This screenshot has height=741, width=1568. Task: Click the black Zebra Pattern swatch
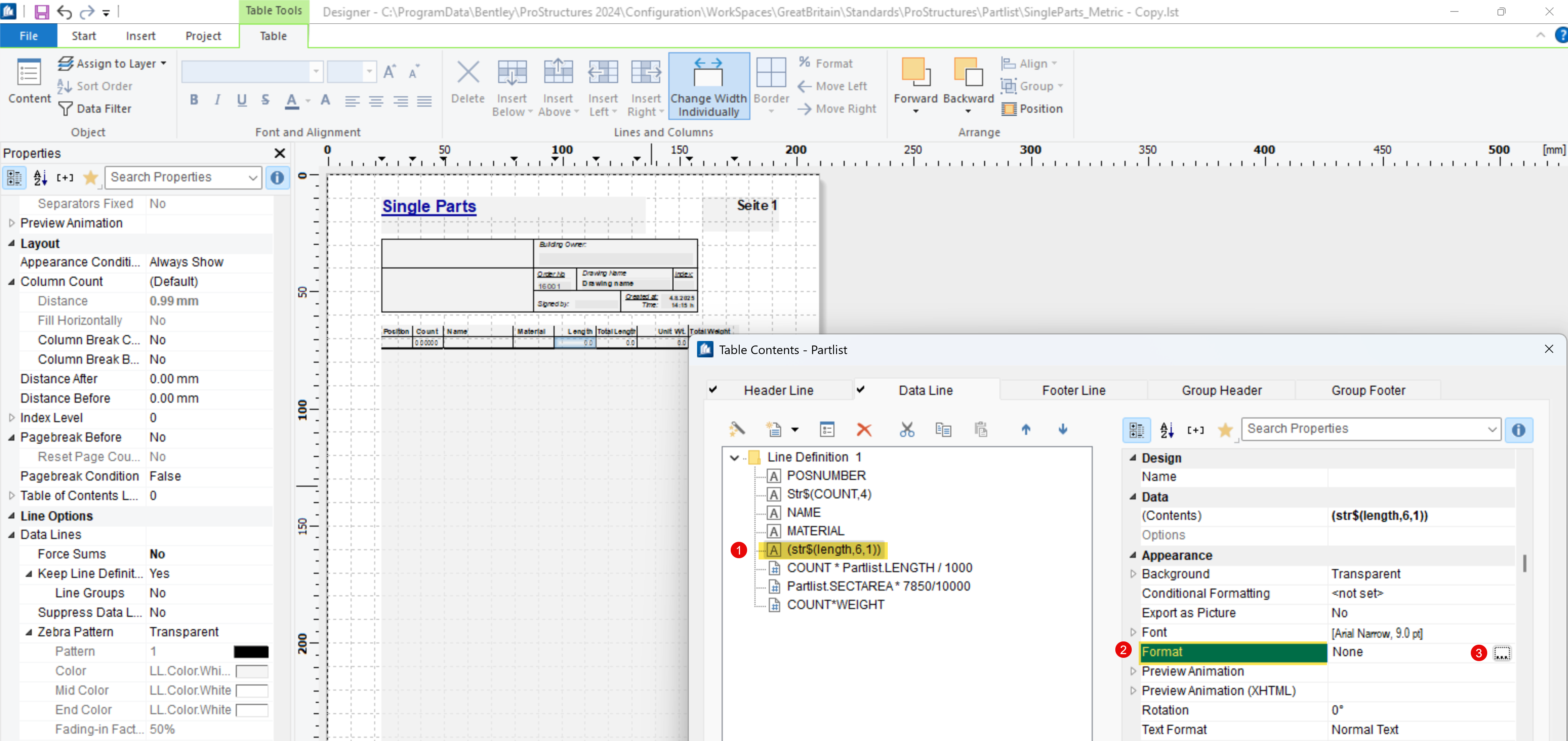(x=251, y=652)
